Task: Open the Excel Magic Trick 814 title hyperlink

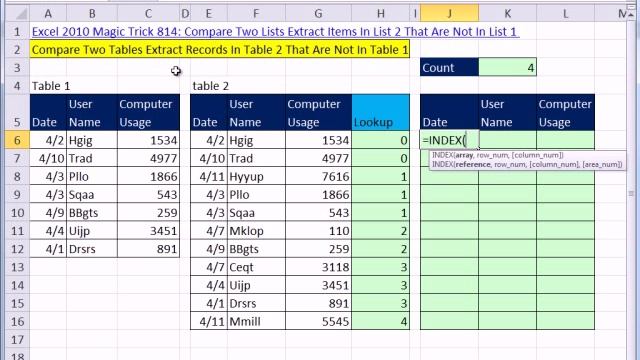Action: pos(275,32)
